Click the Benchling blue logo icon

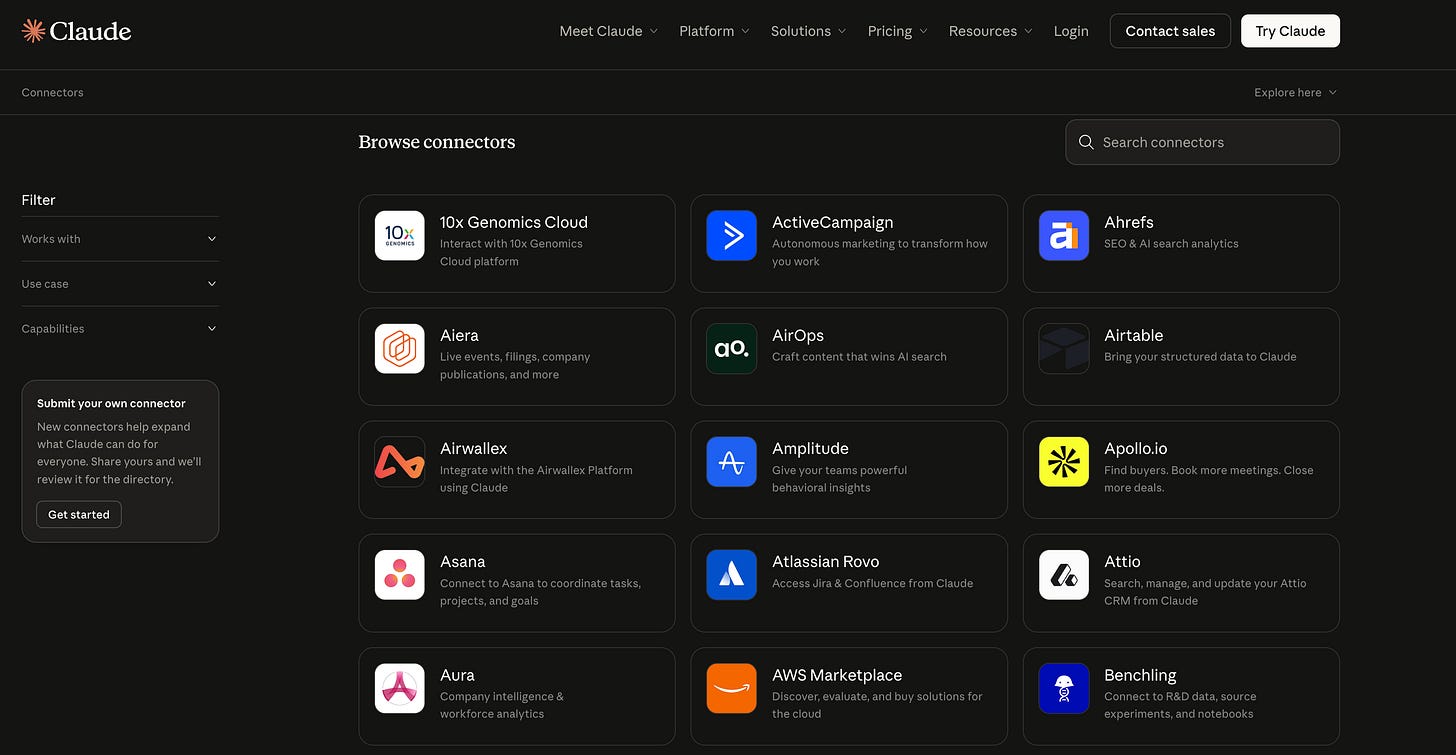click(x=1063, y=687)
